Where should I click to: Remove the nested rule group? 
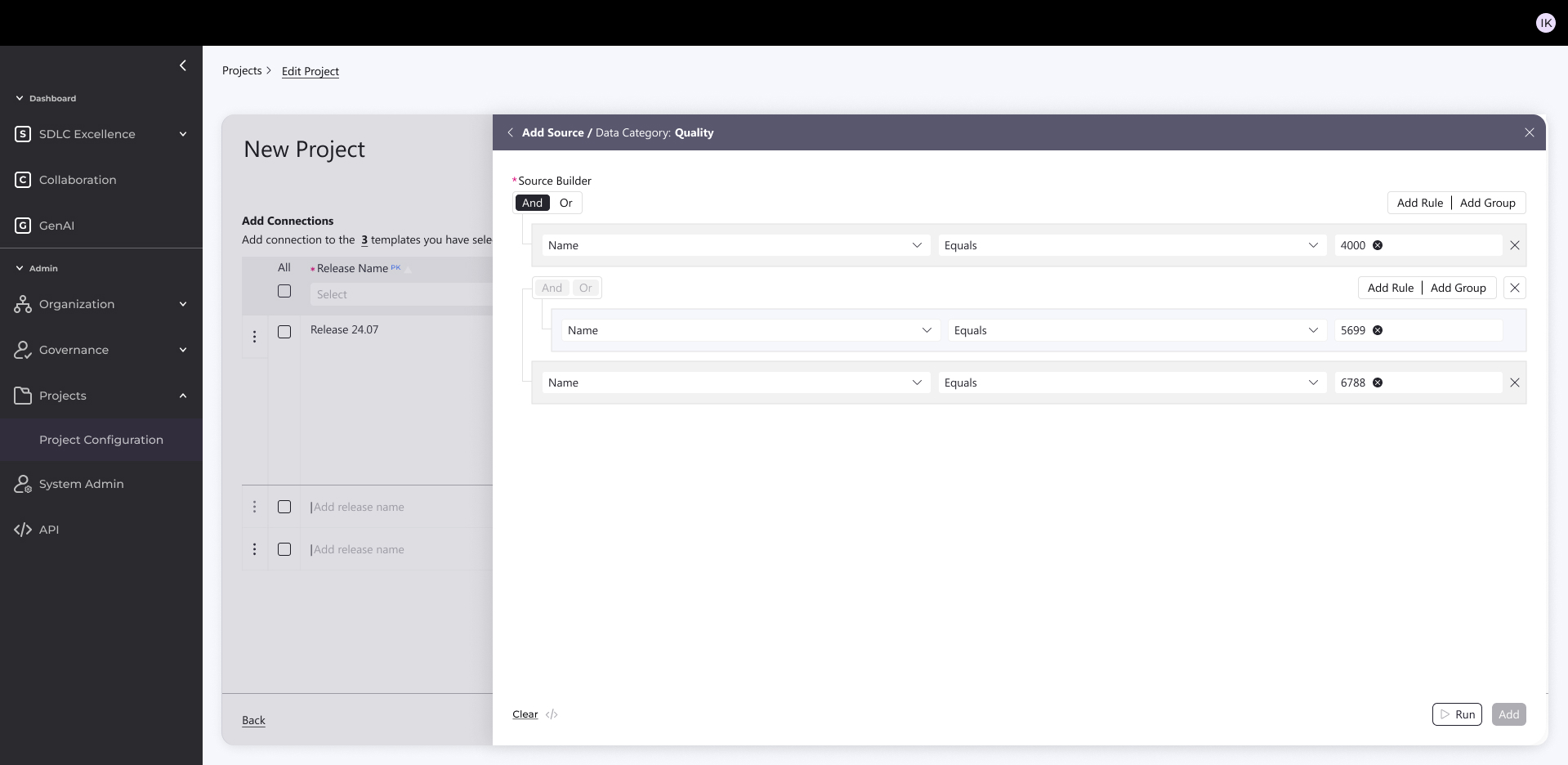point(1514,288)
